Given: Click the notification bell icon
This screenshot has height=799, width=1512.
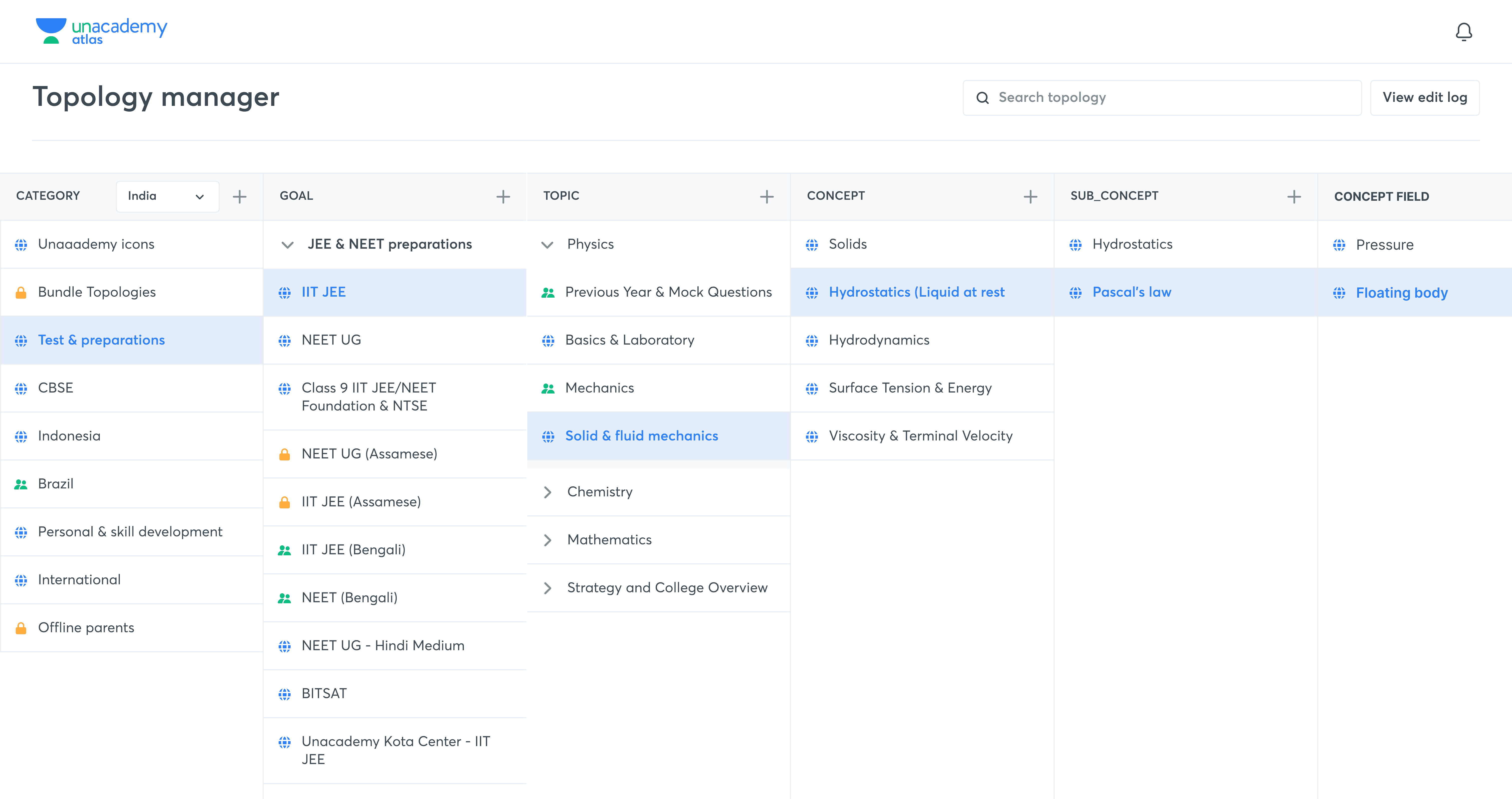Looking at the screenshot, I should point(1463,32).
